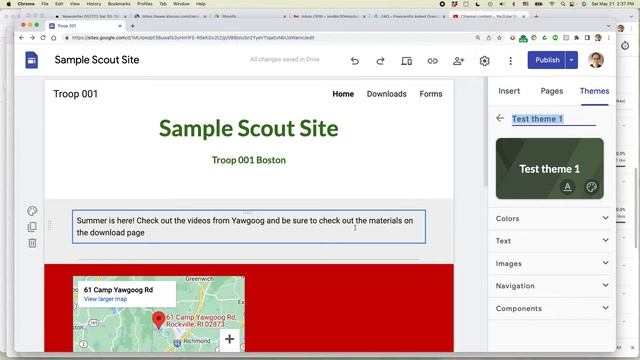The height and width of the screenshot is (360, 640).
Task: Click the Troop 001 Boston subheading
Action: point(249,160)
